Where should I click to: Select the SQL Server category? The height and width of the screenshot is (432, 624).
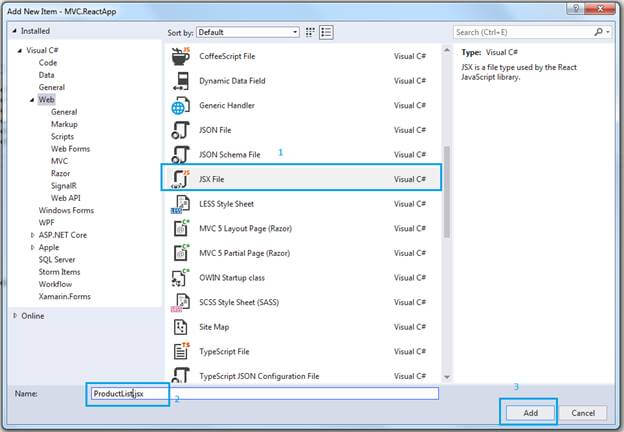[57, 260]
